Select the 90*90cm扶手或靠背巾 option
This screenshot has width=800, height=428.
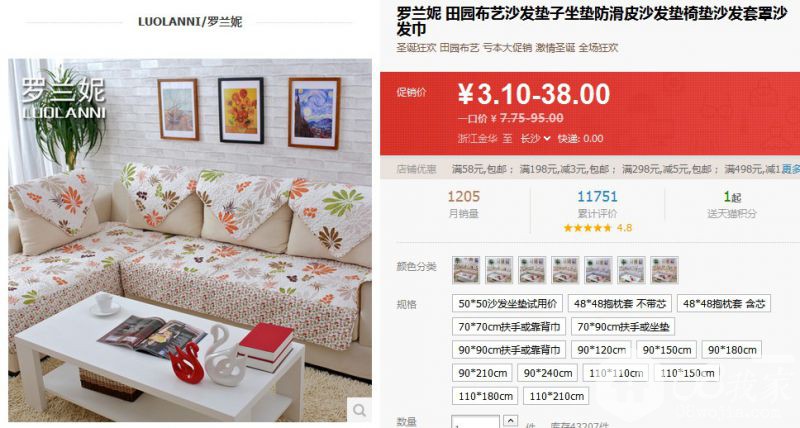(x=509, y=350)
